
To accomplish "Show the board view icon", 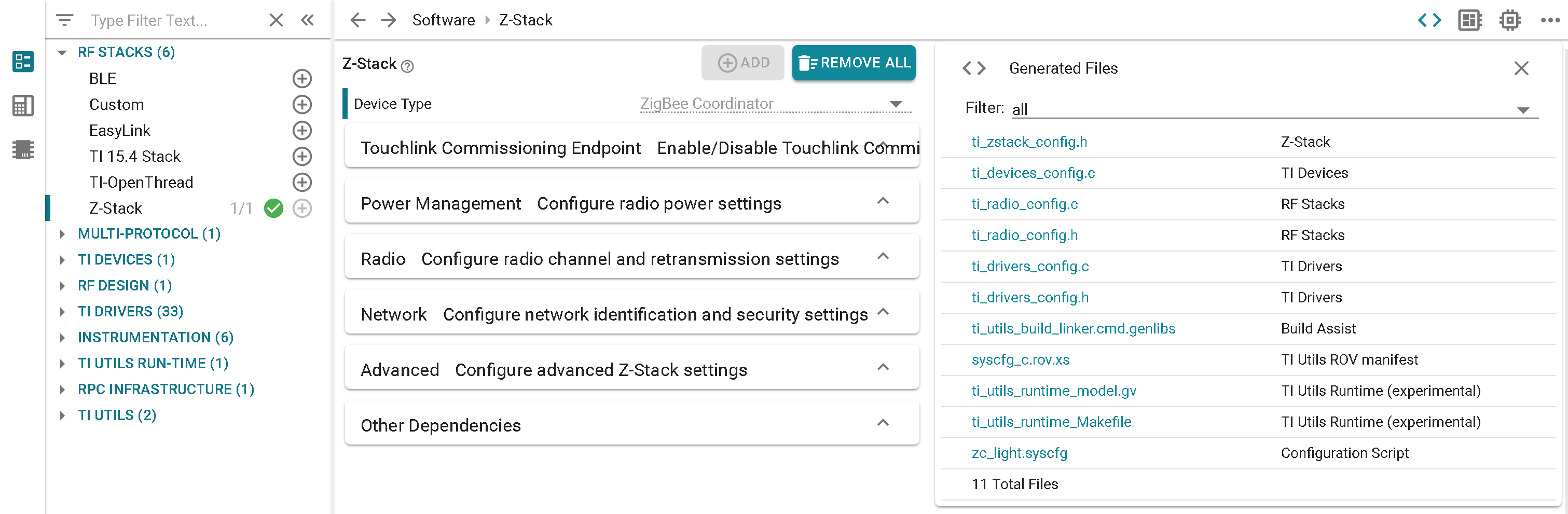I will click(1469, 20).
